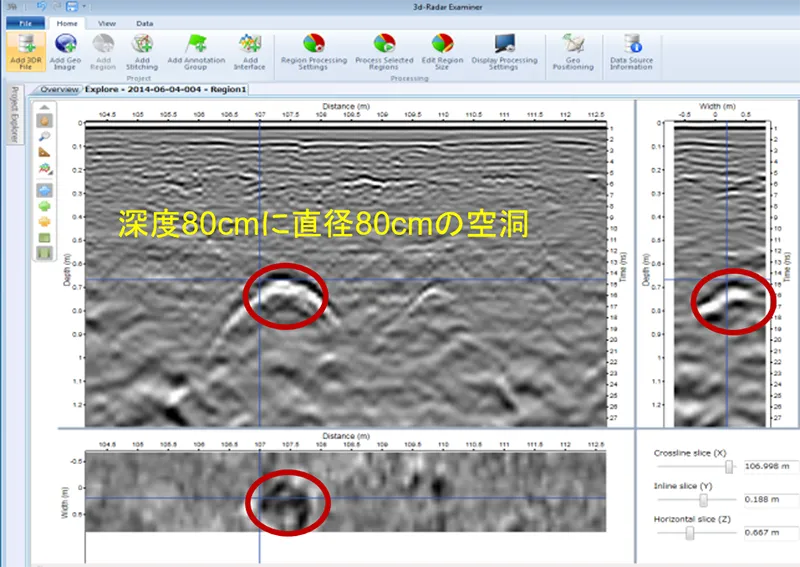Image resolution: width=800 pixels, height=567 pixels.
Task: Click Edit Region Size icon
Action: click(442, 50)
